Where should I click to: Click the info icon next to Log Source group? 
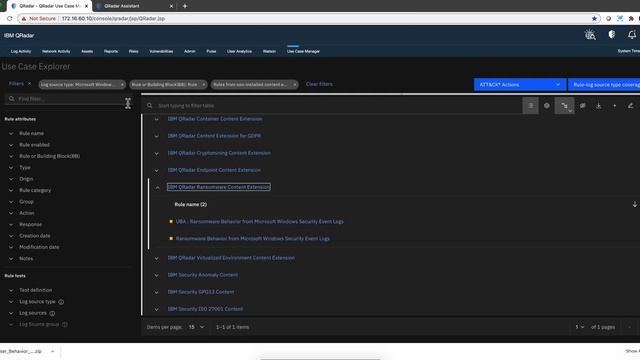coord(64,324)
